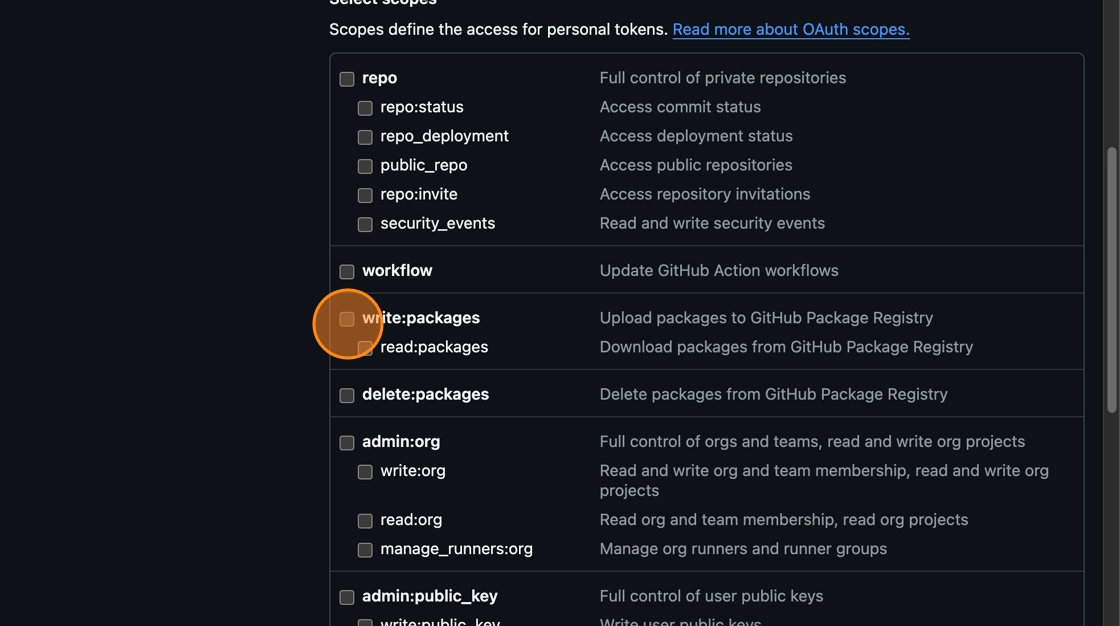
Task: Tick manage_runners:org checkbox
Action: [x=365, y=550]
